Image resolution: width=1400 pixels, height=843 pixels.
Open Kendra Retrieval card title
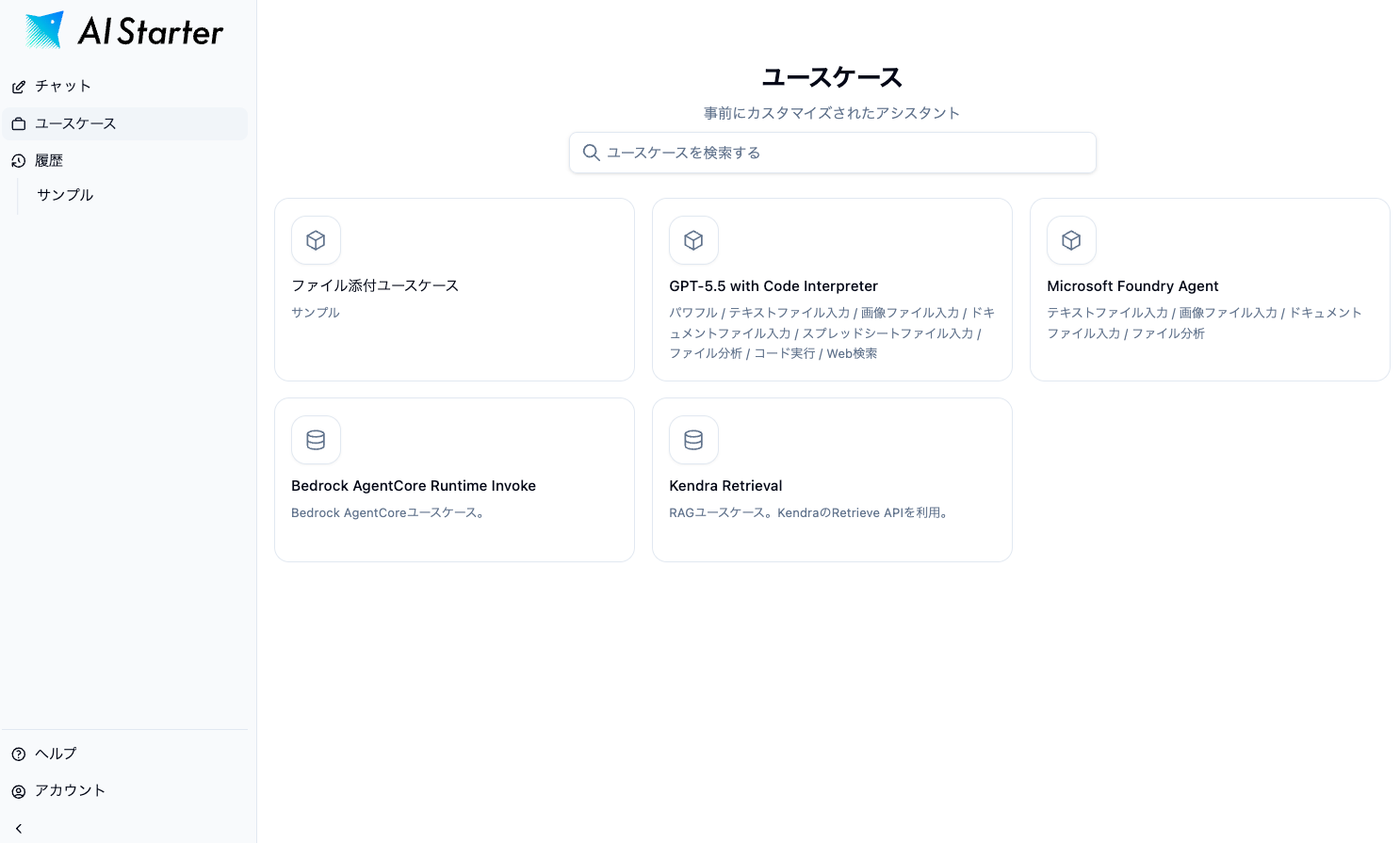pyautogui.click(x=725, y=486)
